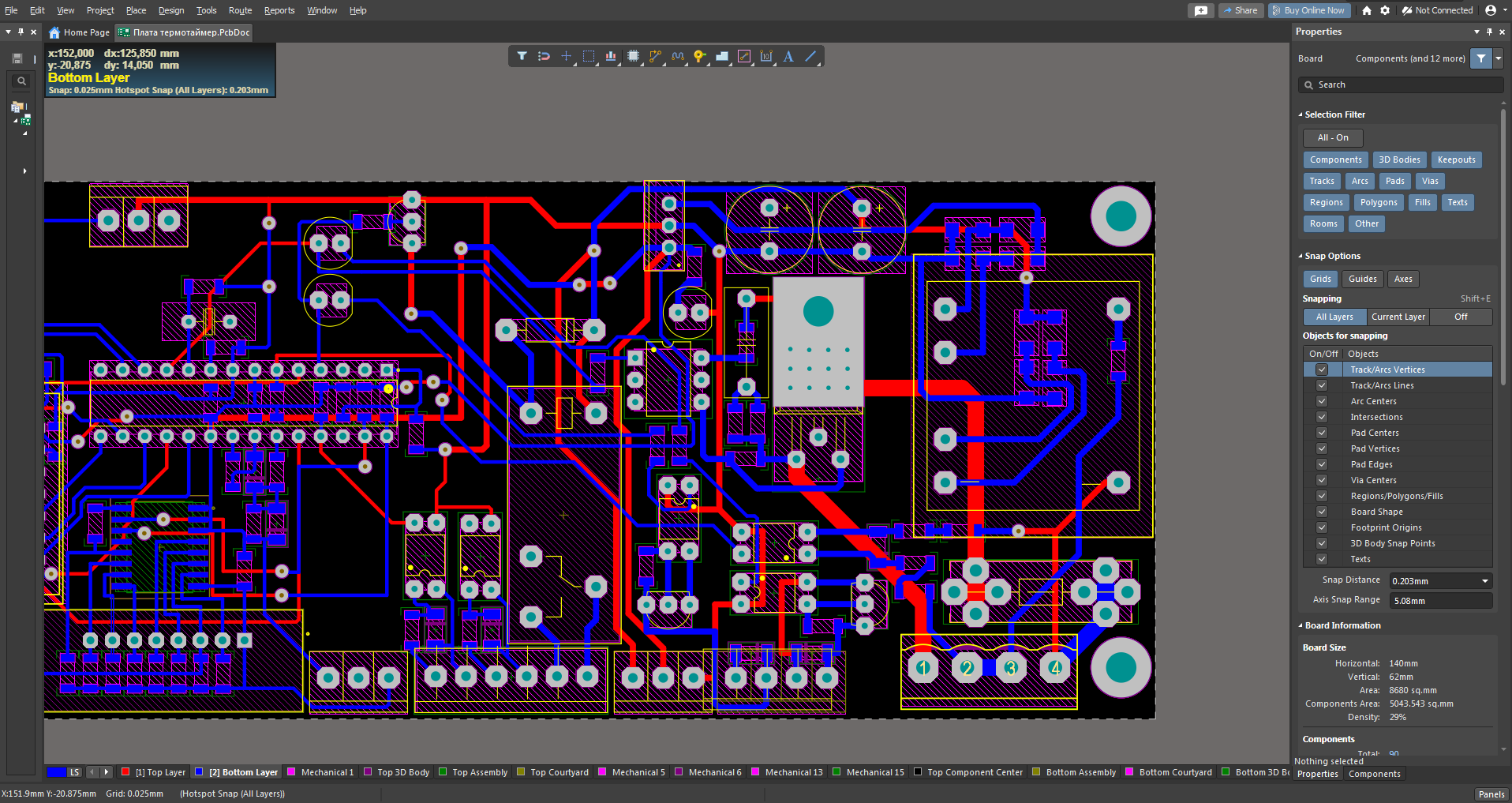Open the Snap Distance dropdown
The image size is (1512, 803).
[x=1484, y=581]
